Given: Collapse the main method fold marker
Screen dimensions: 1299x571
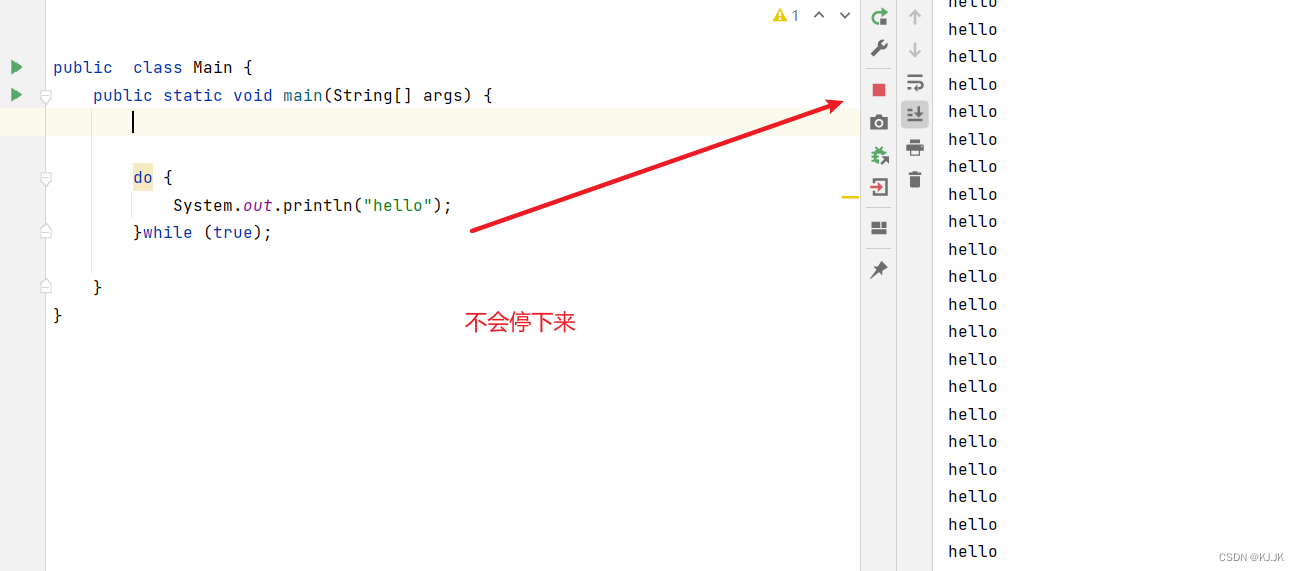Looking at the screenshot, I should [x=45, y=96].
